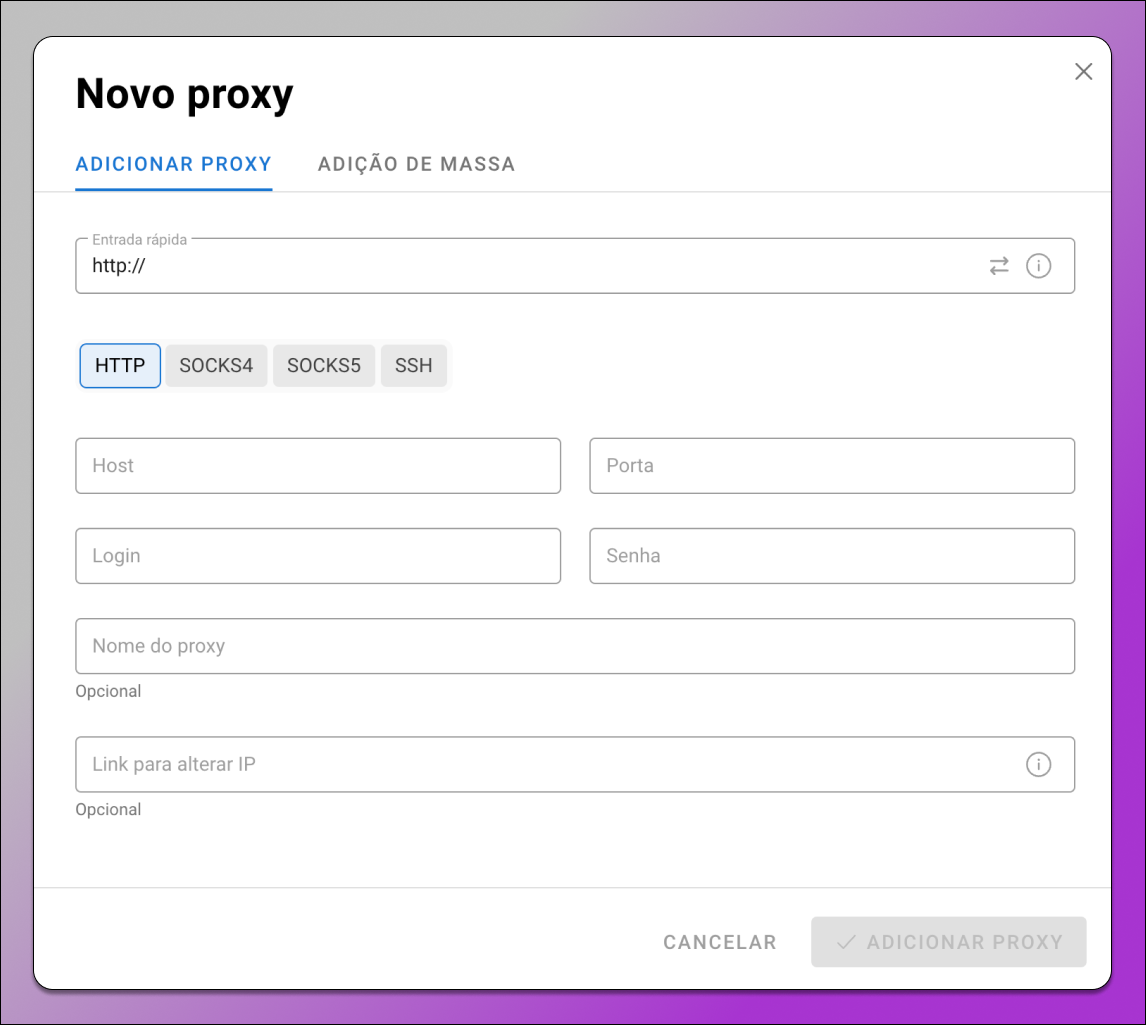Focus the Login field
The height and width of the screenshot is (1025, 1146).
click(x=318, y=556)
